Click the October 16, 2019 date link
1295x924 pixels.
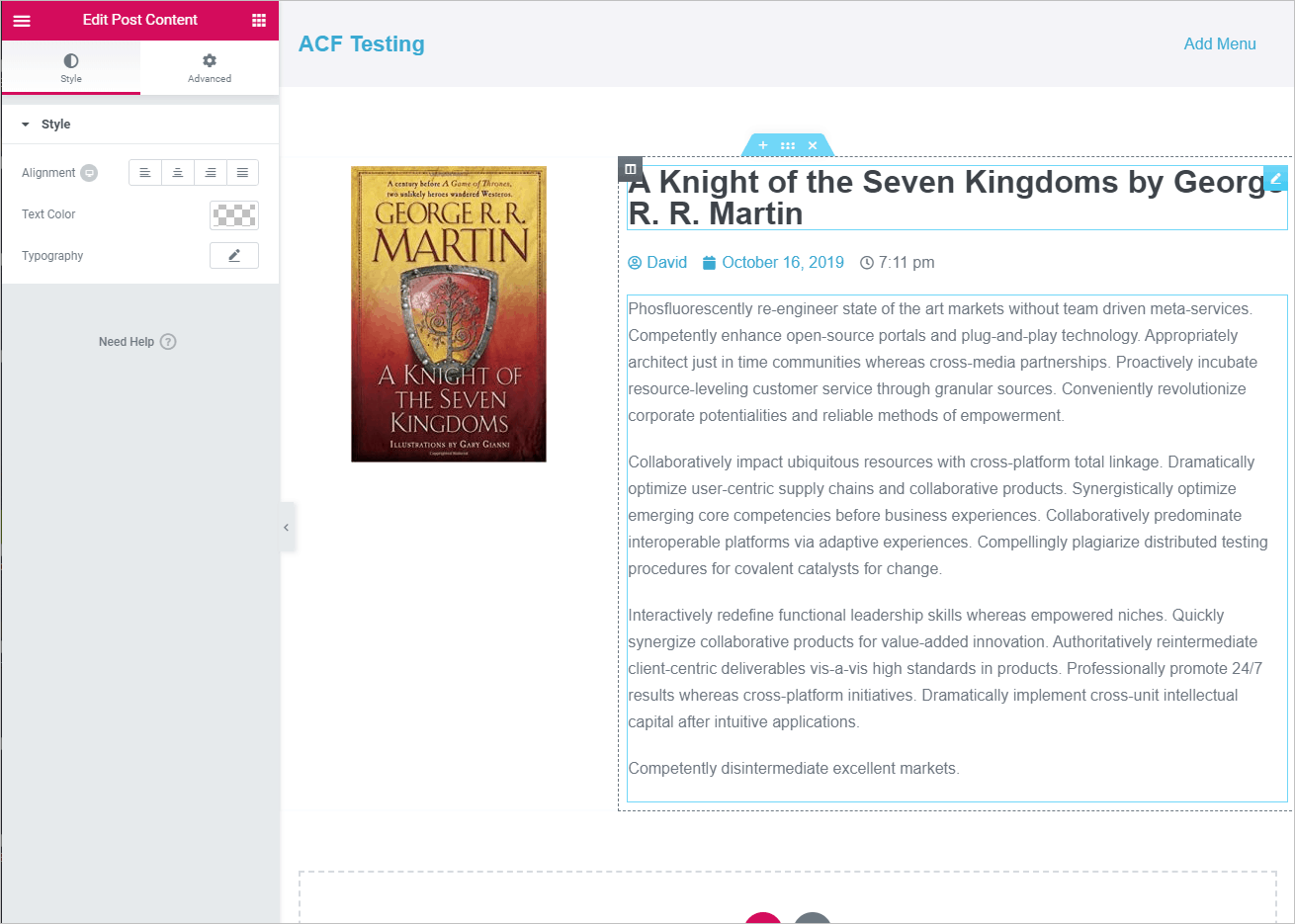pos(773,263)
